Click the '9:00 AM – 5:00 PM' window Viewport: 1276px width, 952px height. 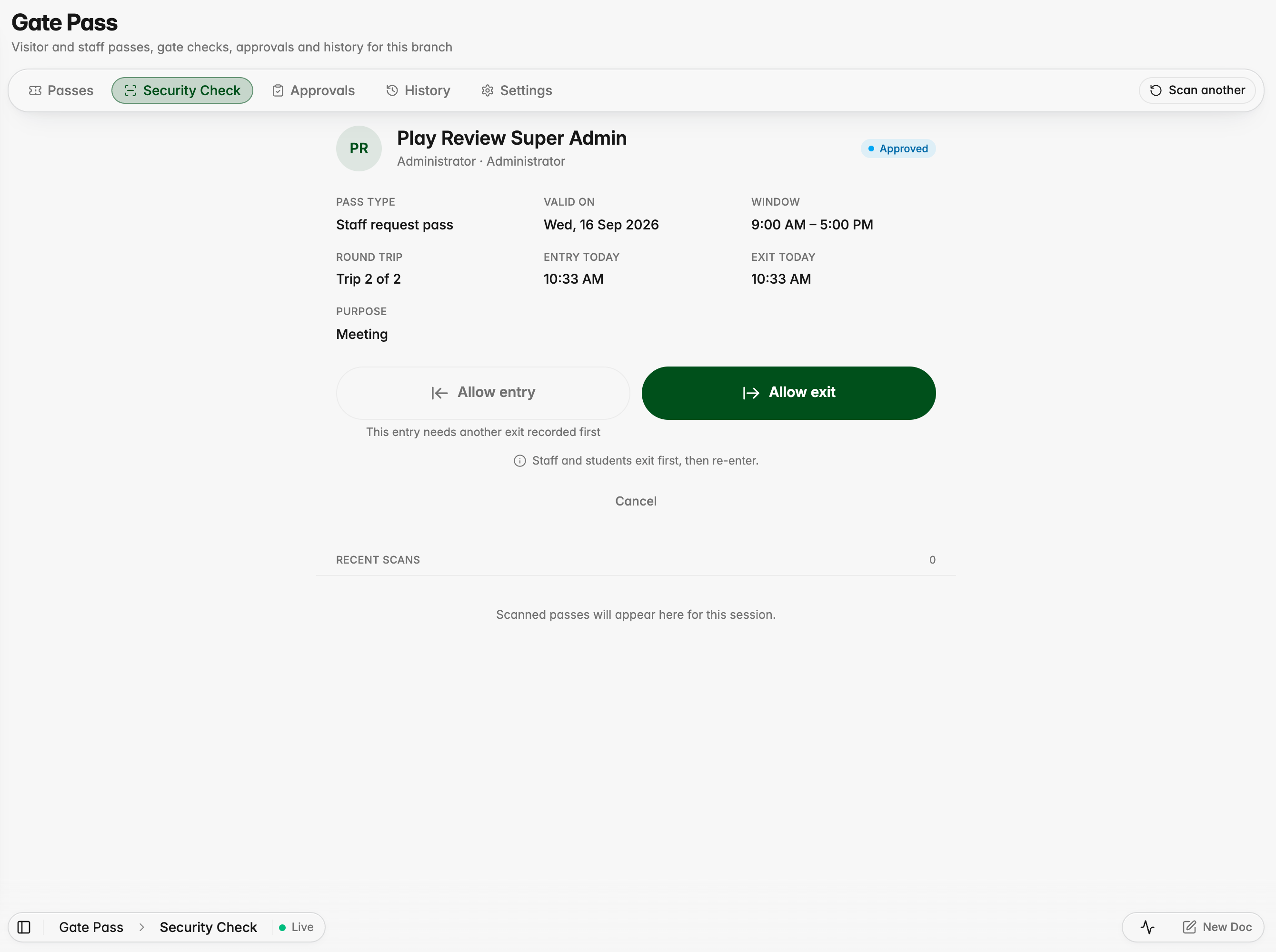tap(812, 225)
